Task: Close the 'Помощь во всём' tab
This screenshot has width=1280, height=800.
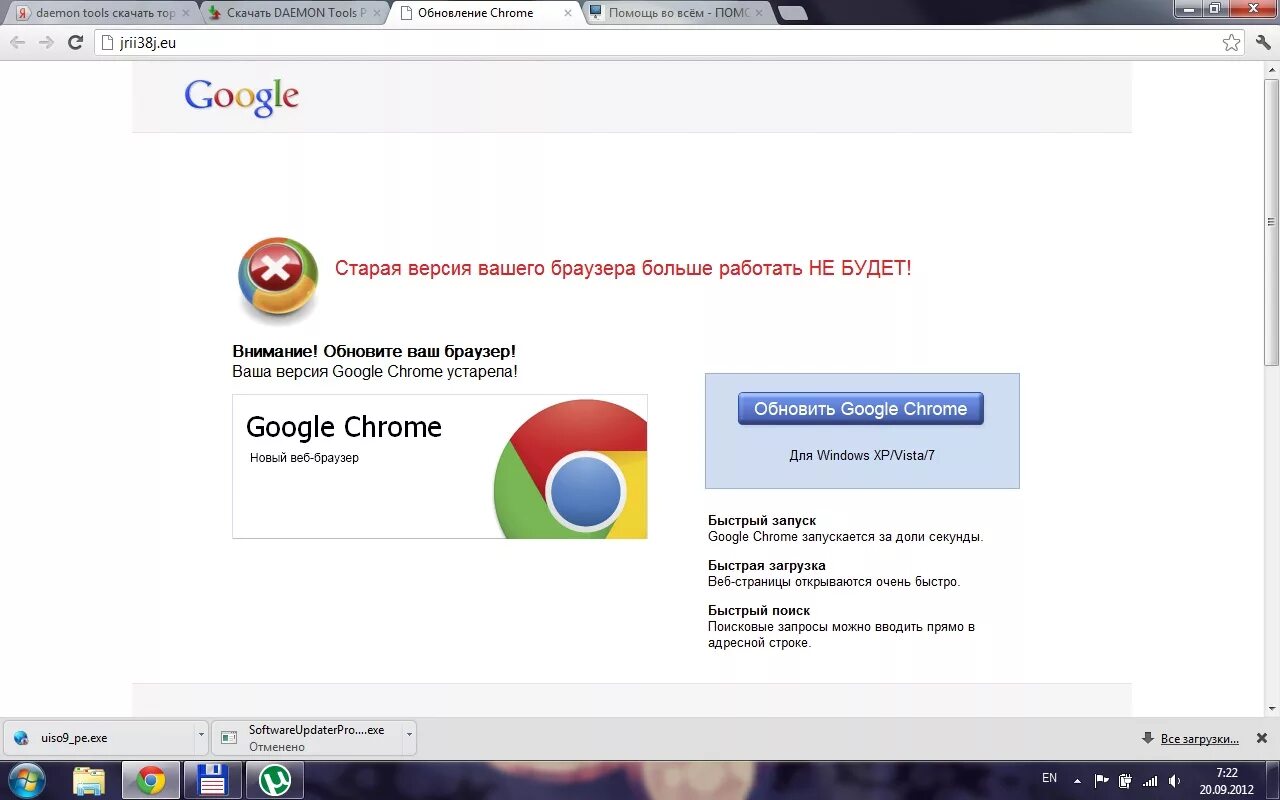Action: coord(759,13)
